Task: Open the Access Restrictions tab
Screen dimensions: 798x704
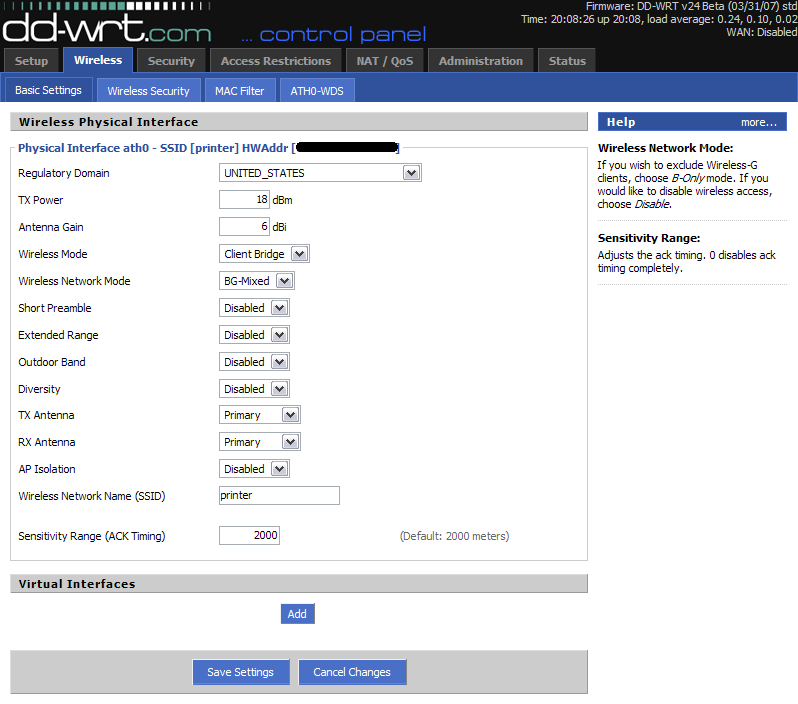Action: pyautogui.click(x=276, y=61)
